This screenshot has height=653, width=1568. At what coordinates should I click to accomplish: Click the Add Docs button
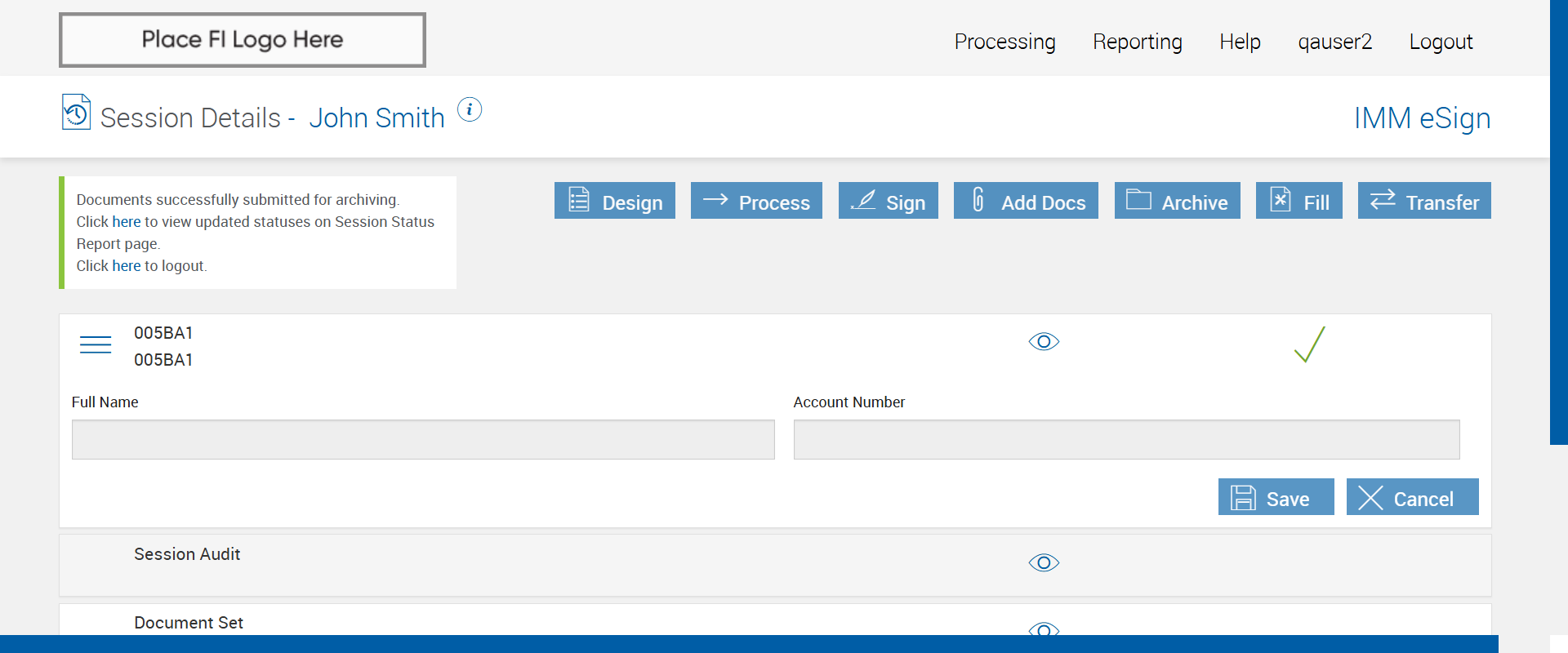tap(1026, 201)
